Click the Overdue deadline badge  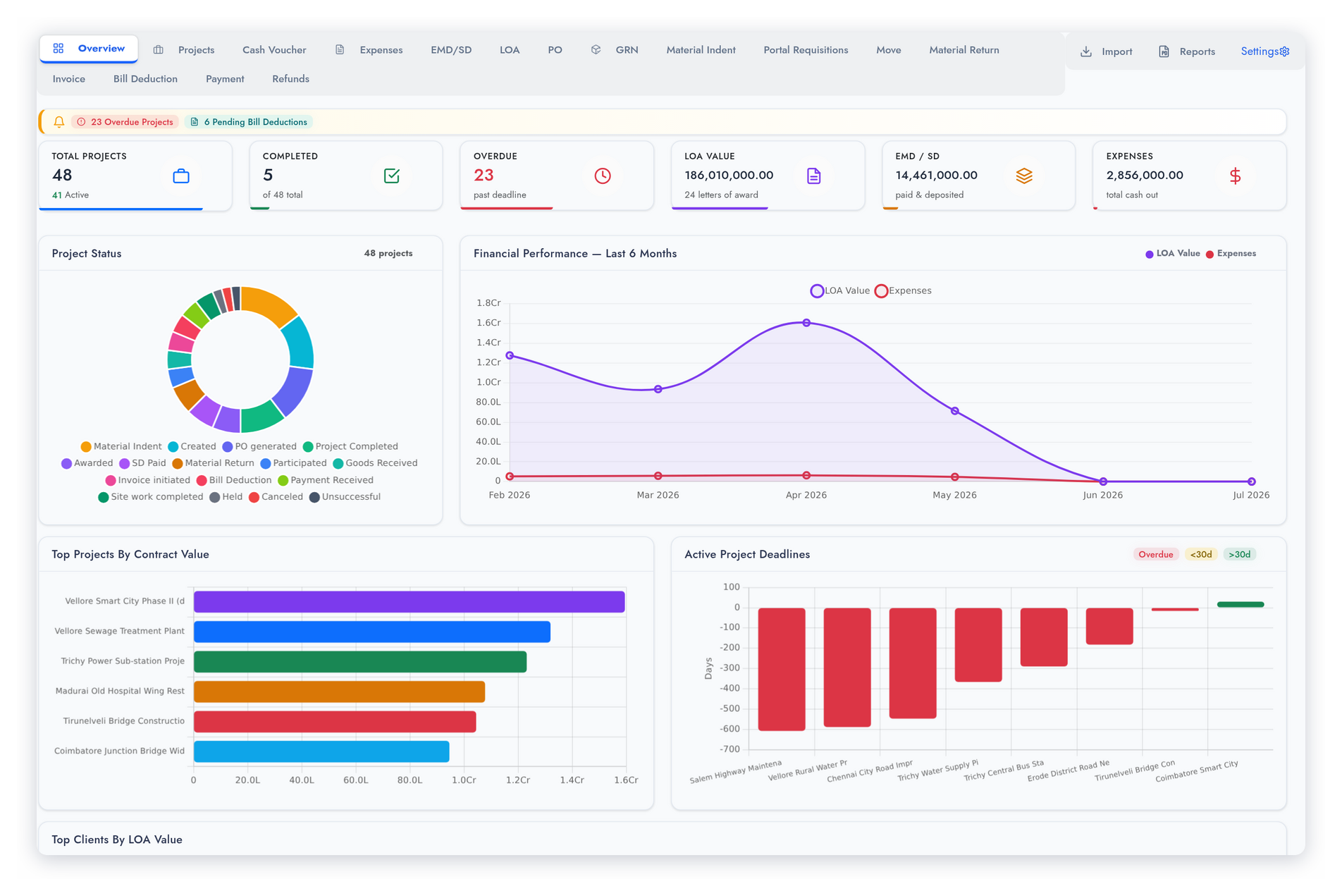coord(1155,555)
